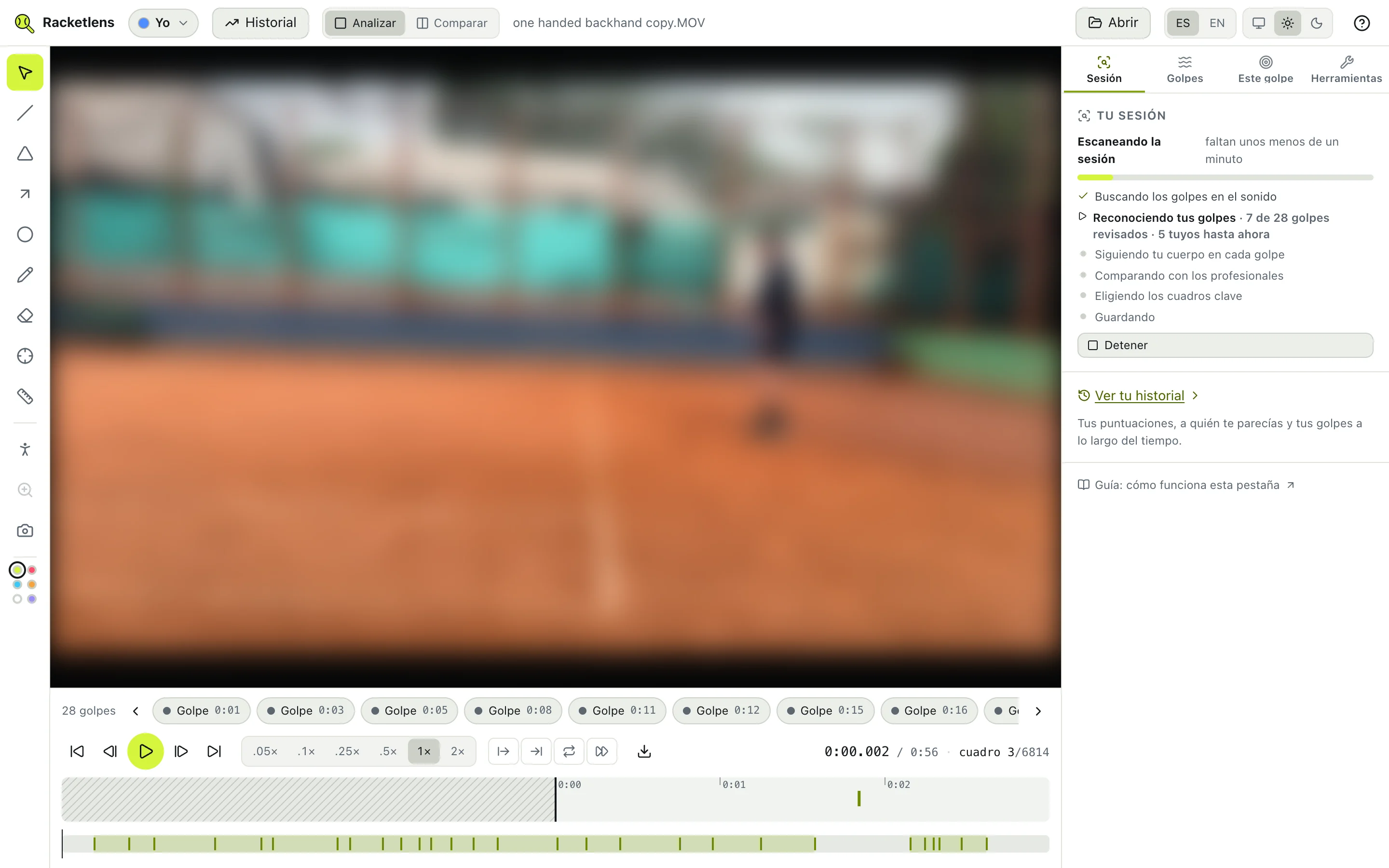
Task: Pick the red color swatch
Action: [32, 570]
